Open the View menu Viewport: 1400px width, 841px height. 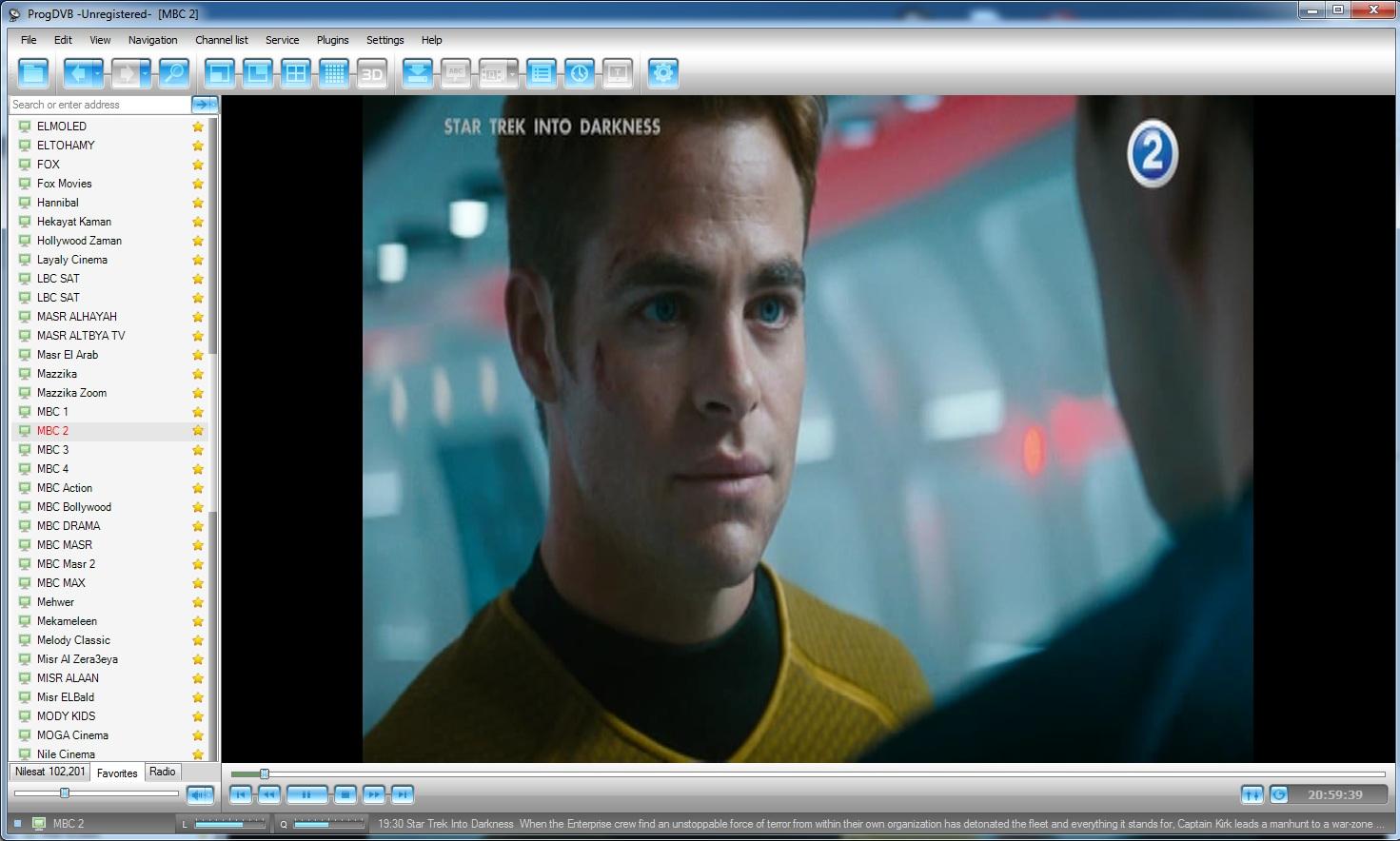pyautogui.click(x=100, y=40)
